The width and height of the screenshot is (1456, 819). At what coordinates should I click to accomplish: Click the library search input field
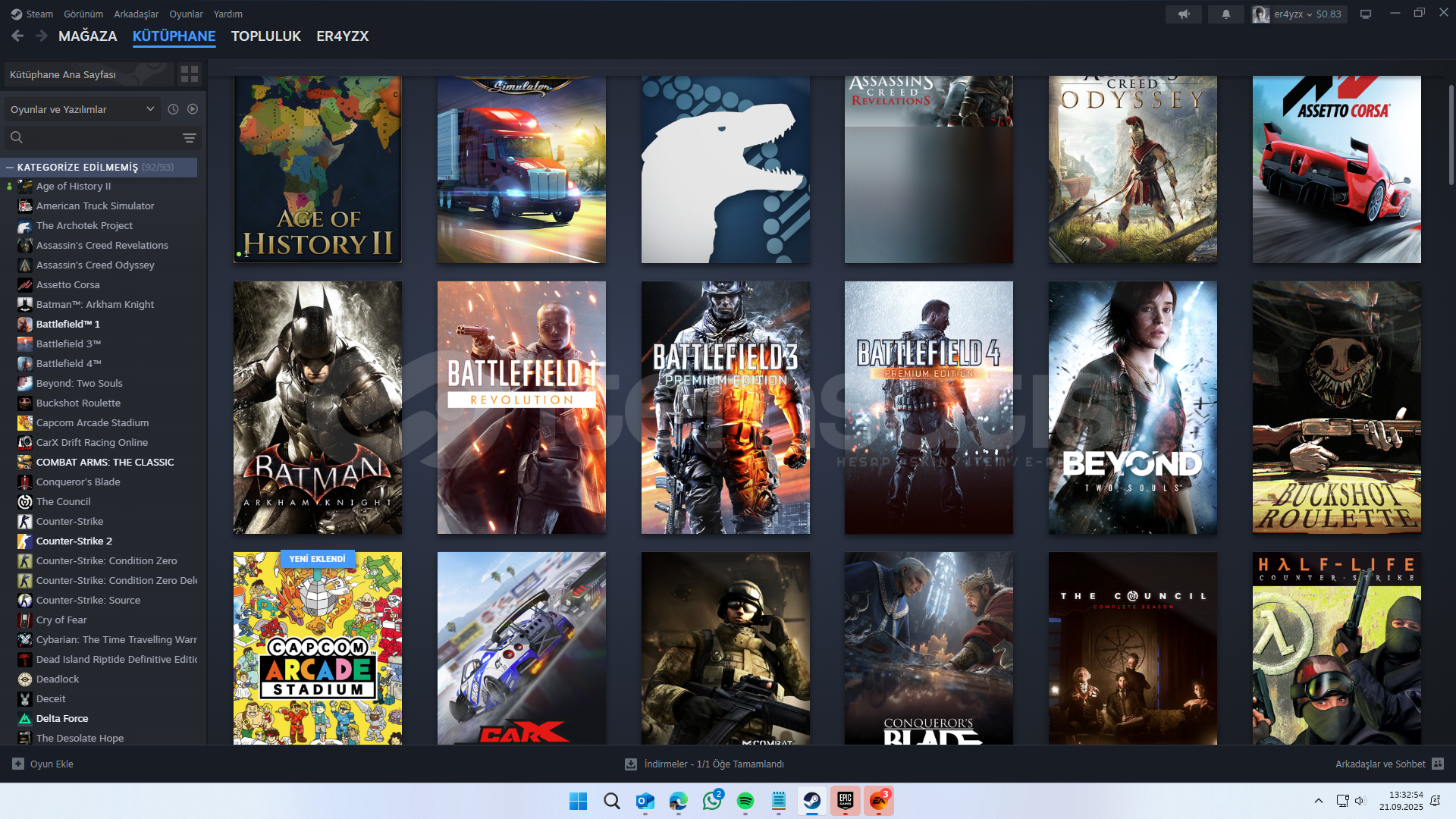click(x=102, y=137)
